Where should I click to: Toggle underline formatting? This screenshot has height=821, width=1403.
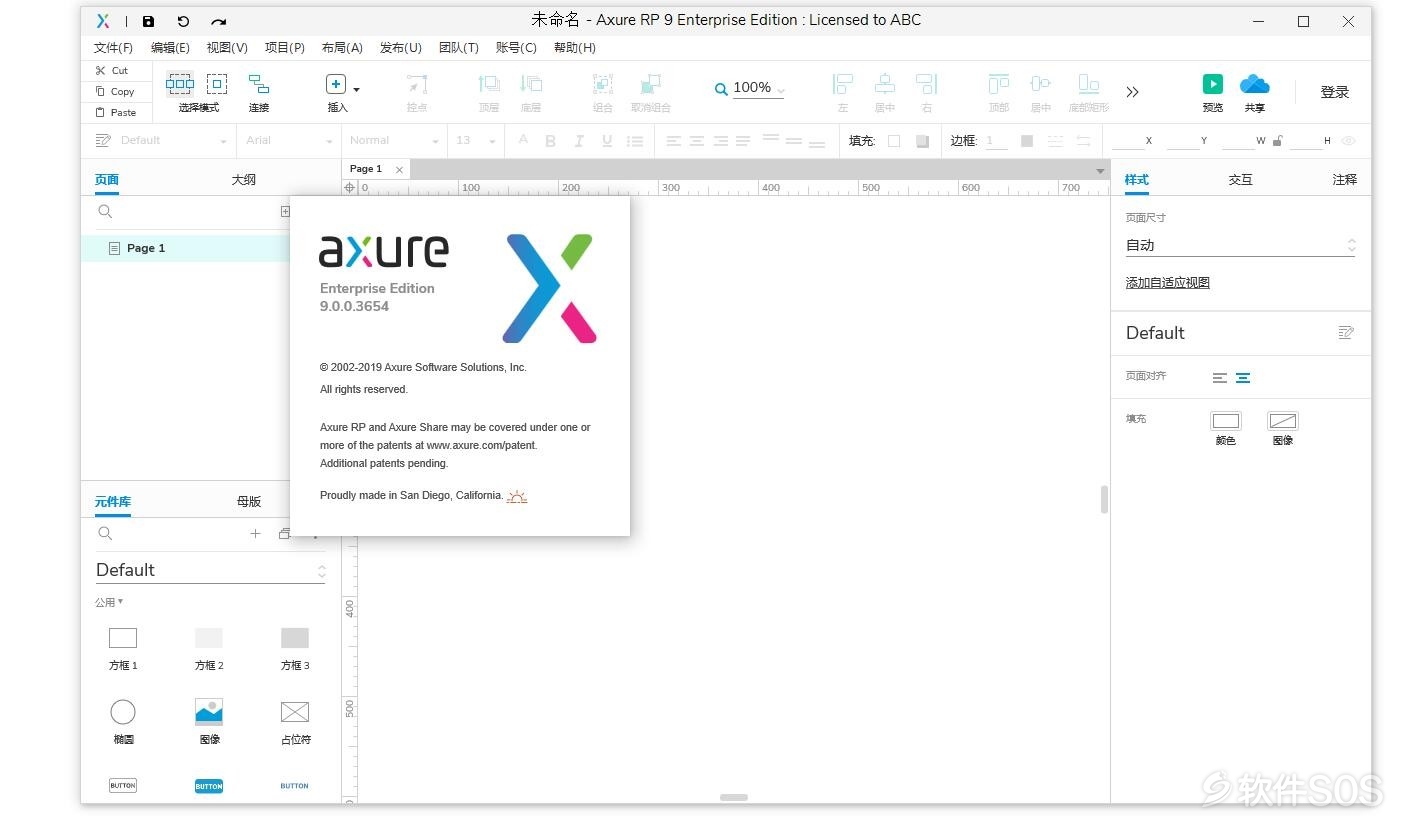click(606, 141)
